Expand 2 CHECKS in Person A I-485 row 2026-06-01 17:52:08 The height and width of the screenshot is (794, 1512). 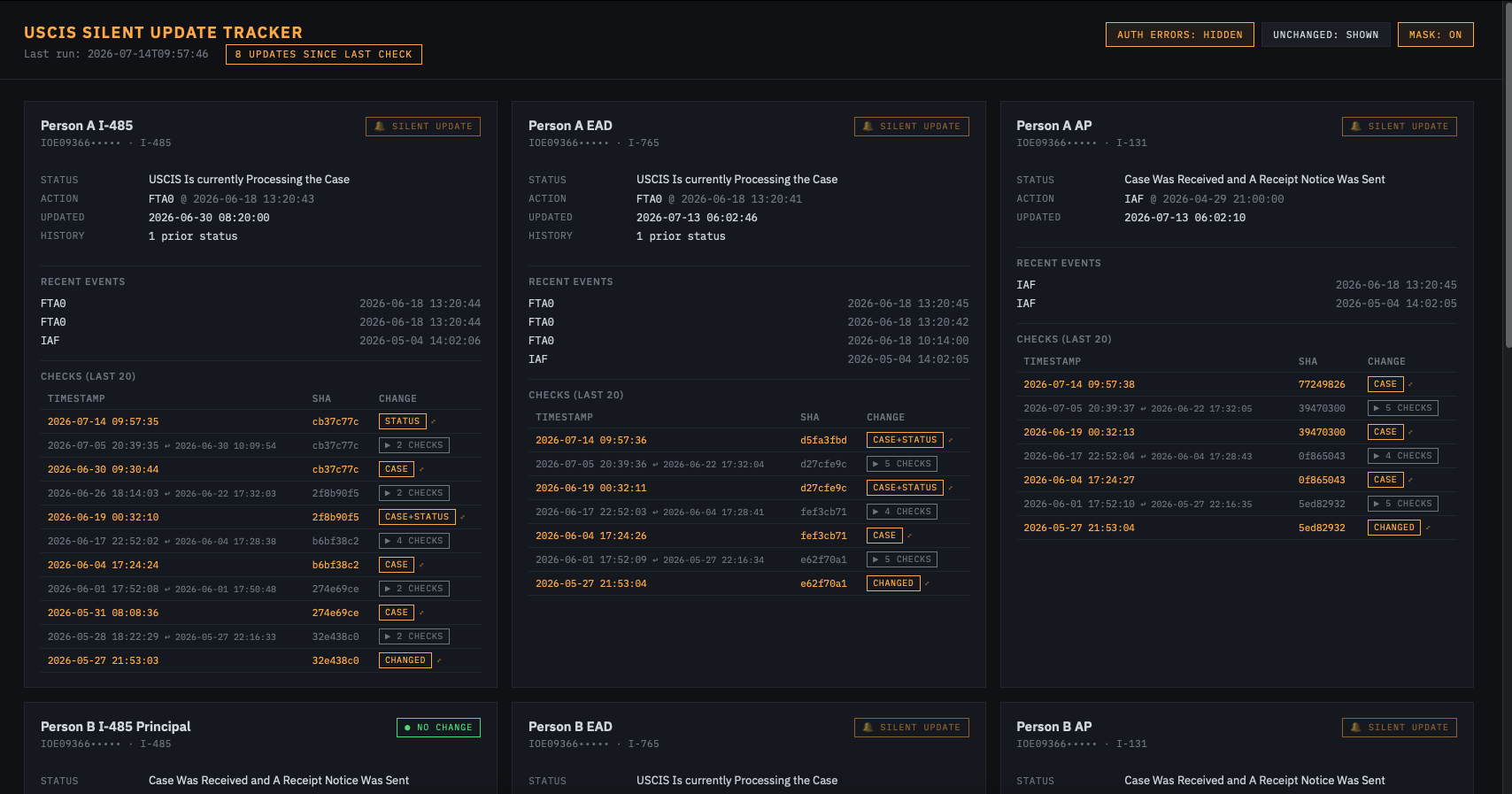[414, 589]
